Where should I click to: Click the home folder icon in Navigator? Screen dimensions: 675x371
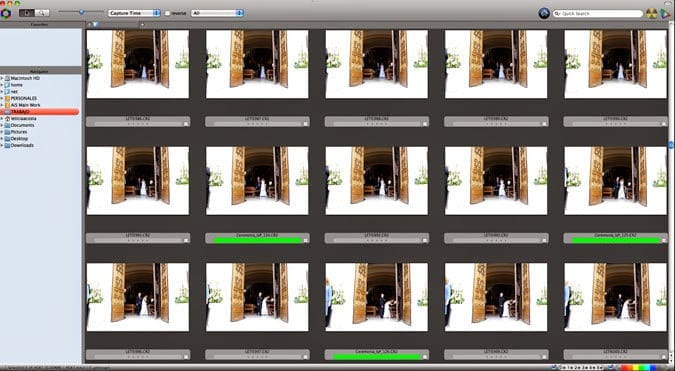point(7,85)
